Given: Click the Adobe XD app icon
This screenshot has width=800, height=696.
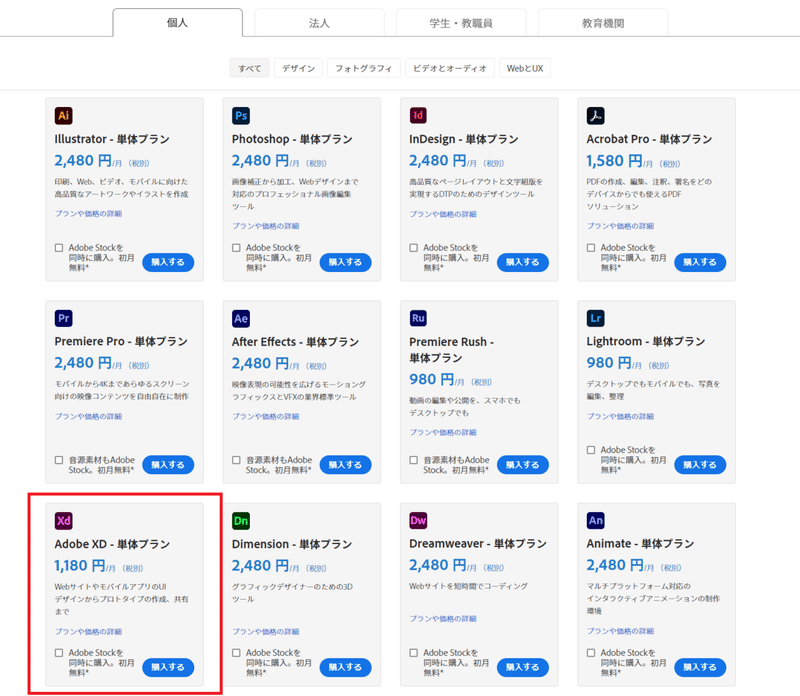Looking at the screenshot, I should [62, 520].
